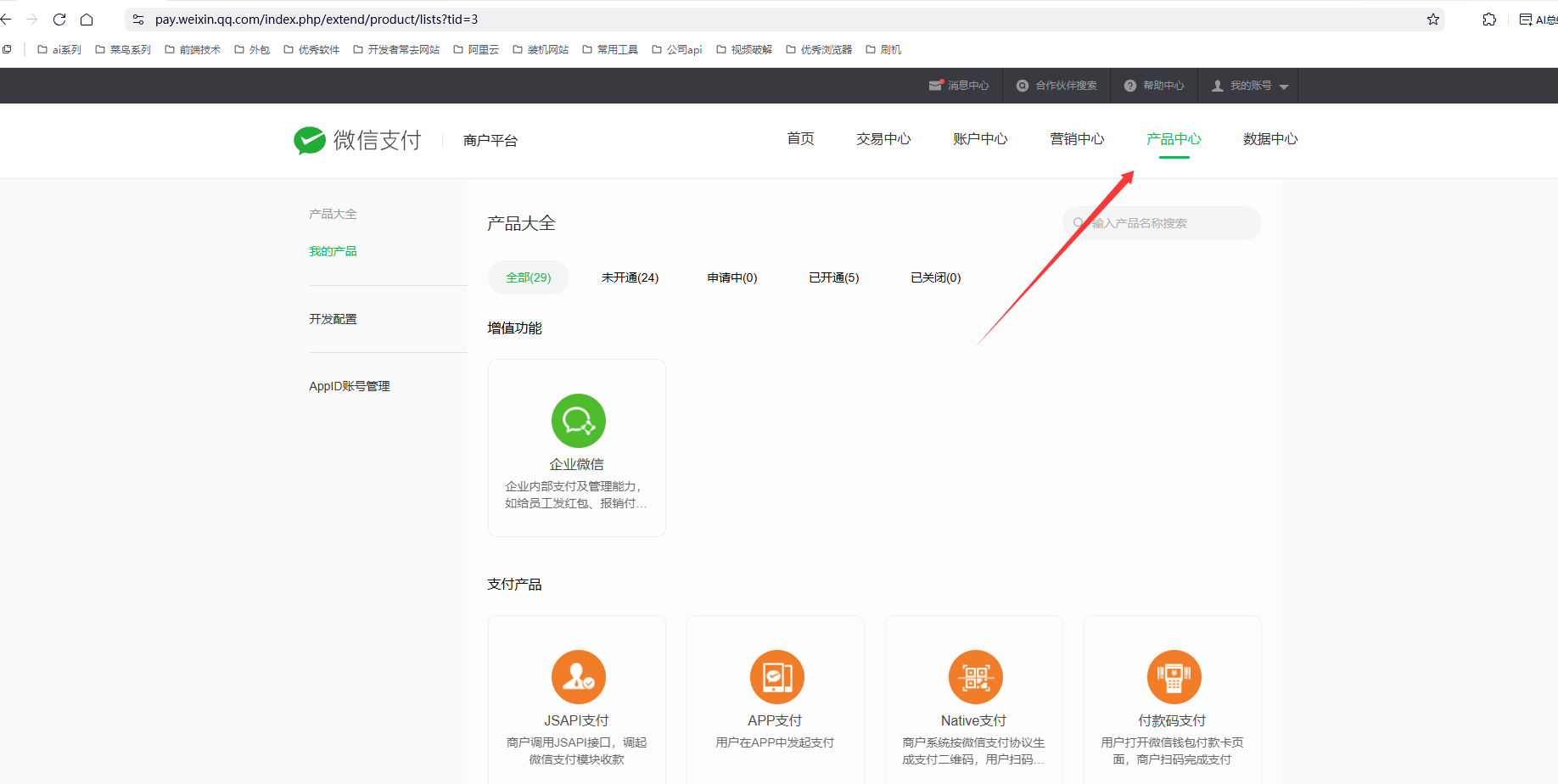Open the APP支付 product icon

point(776,677)
